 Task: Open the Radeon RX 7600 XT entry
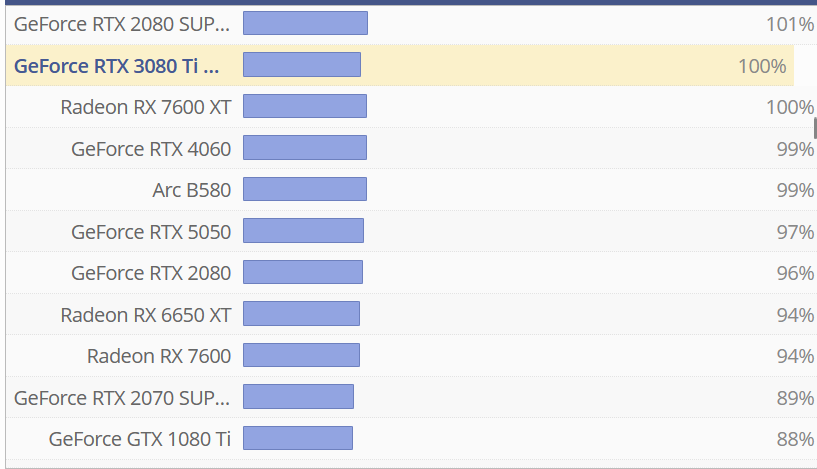coord(146,107)
